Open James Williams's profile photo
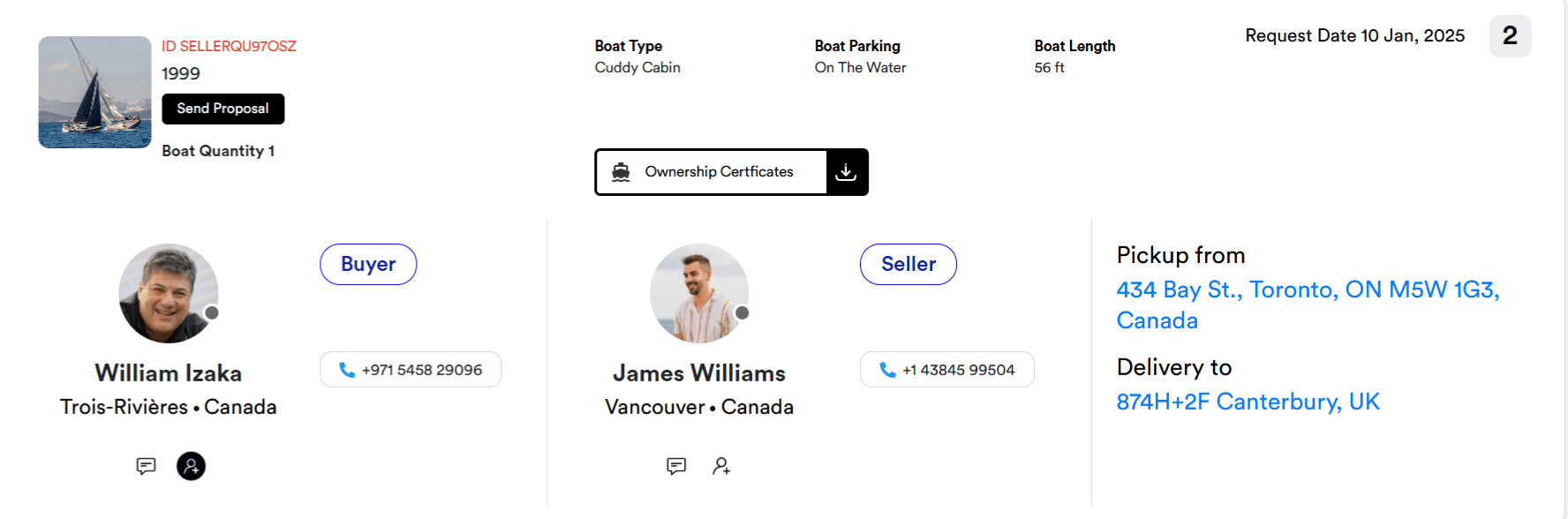The image size is (1568, 519). (699, 293)
